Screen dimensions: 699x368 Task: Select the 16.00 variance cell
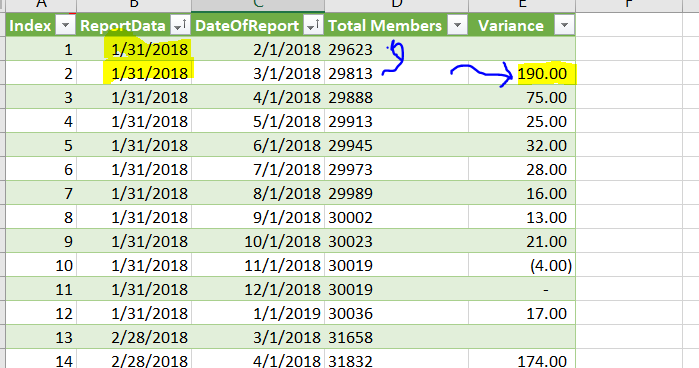(522, 193)
